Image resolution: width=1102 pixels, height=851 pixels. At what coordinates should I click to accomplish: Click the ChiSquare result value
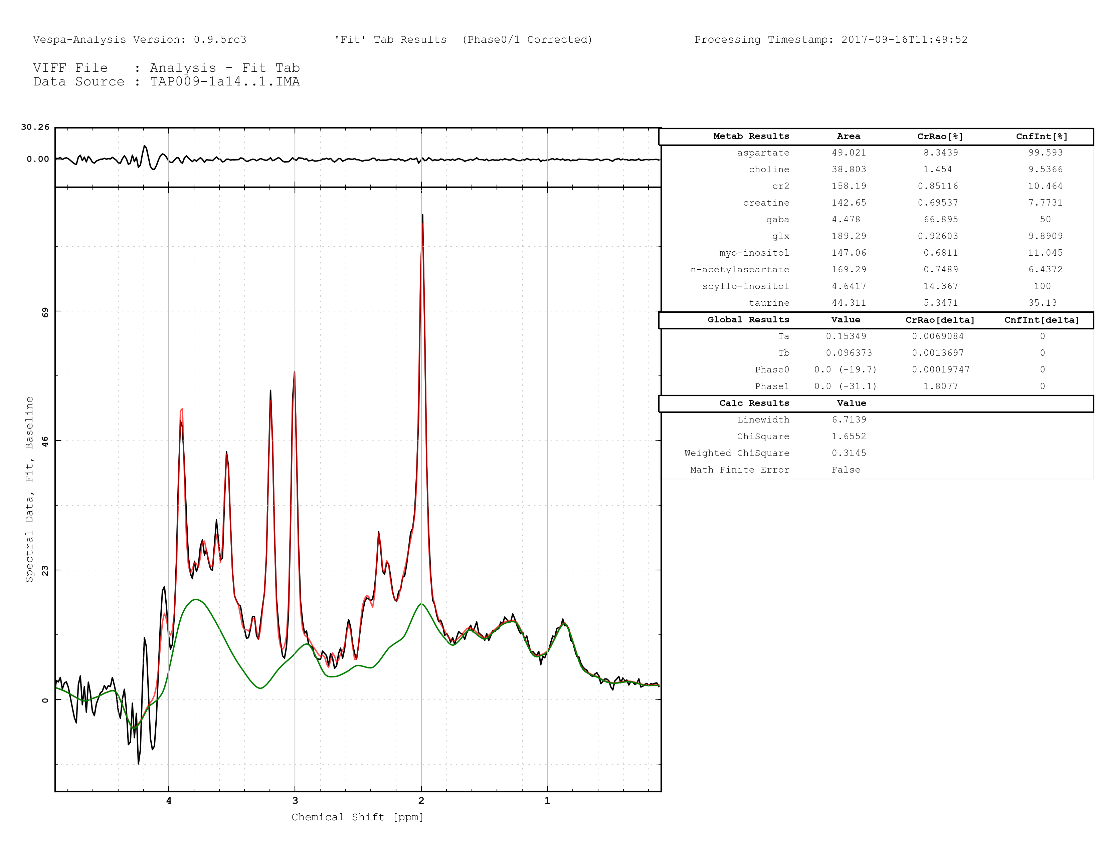coord(848,436)
